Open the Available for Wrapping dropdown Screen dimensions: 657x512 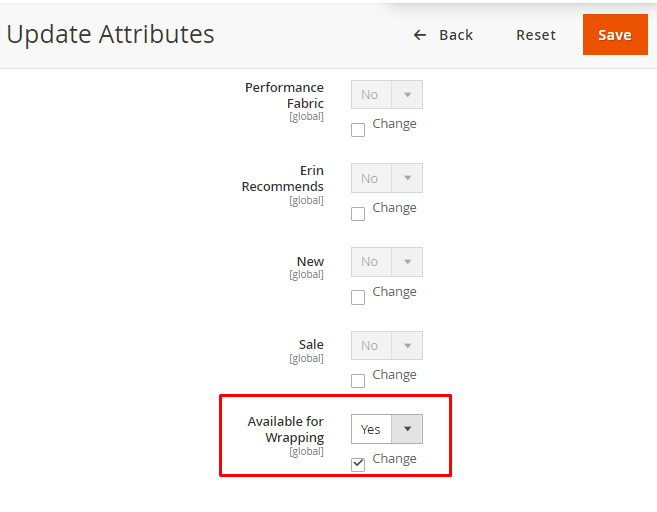coord(386,429)
